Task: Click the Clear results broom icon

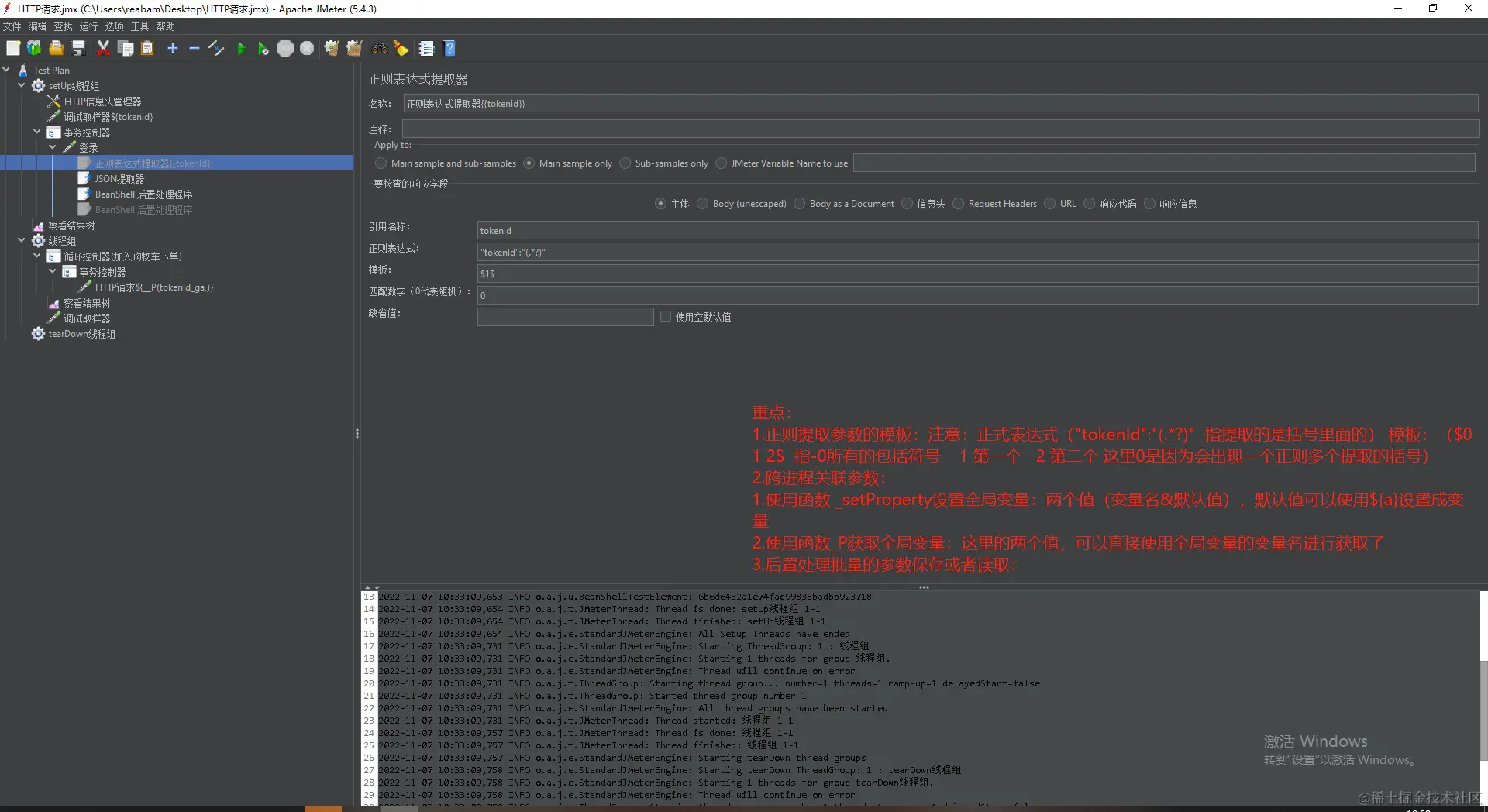Action: [x=332, y=48]
